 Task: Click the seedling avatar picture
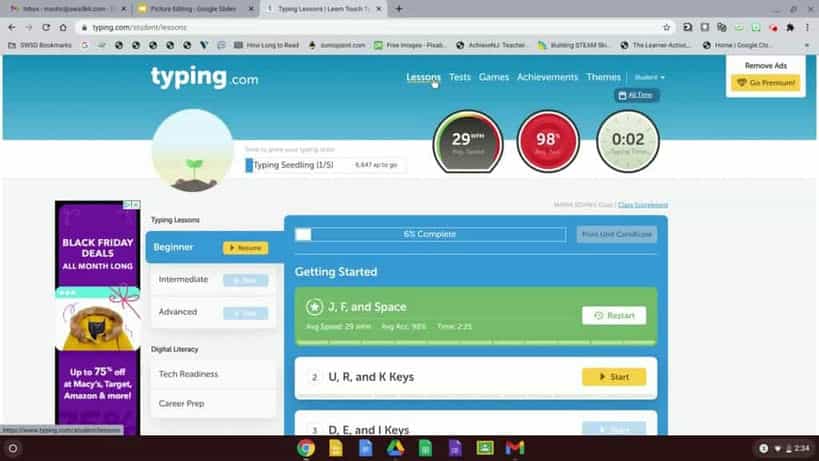[x=192, y=150]
